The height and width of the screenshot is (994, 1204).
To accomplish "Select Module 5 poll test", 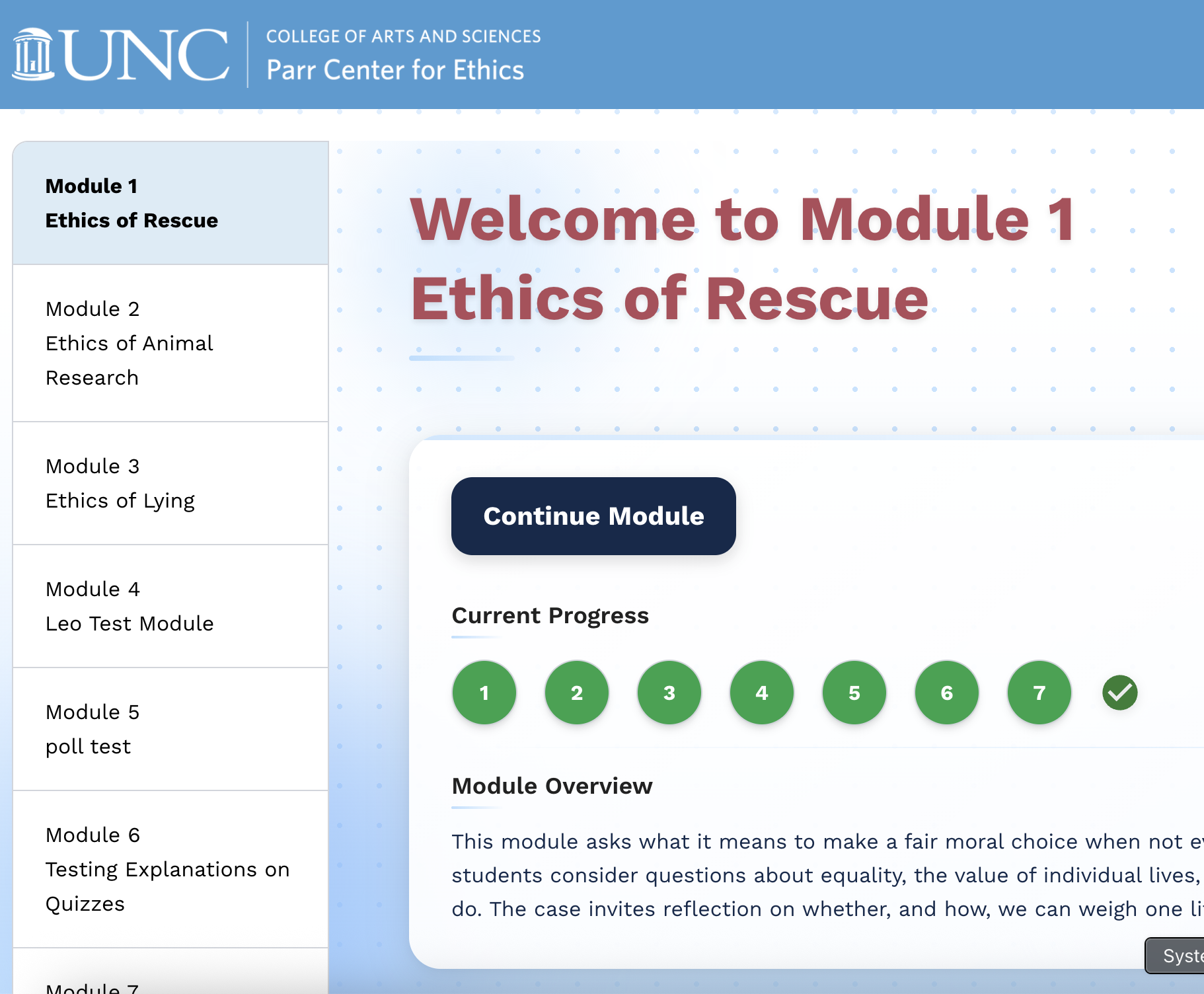I will 170,729.
